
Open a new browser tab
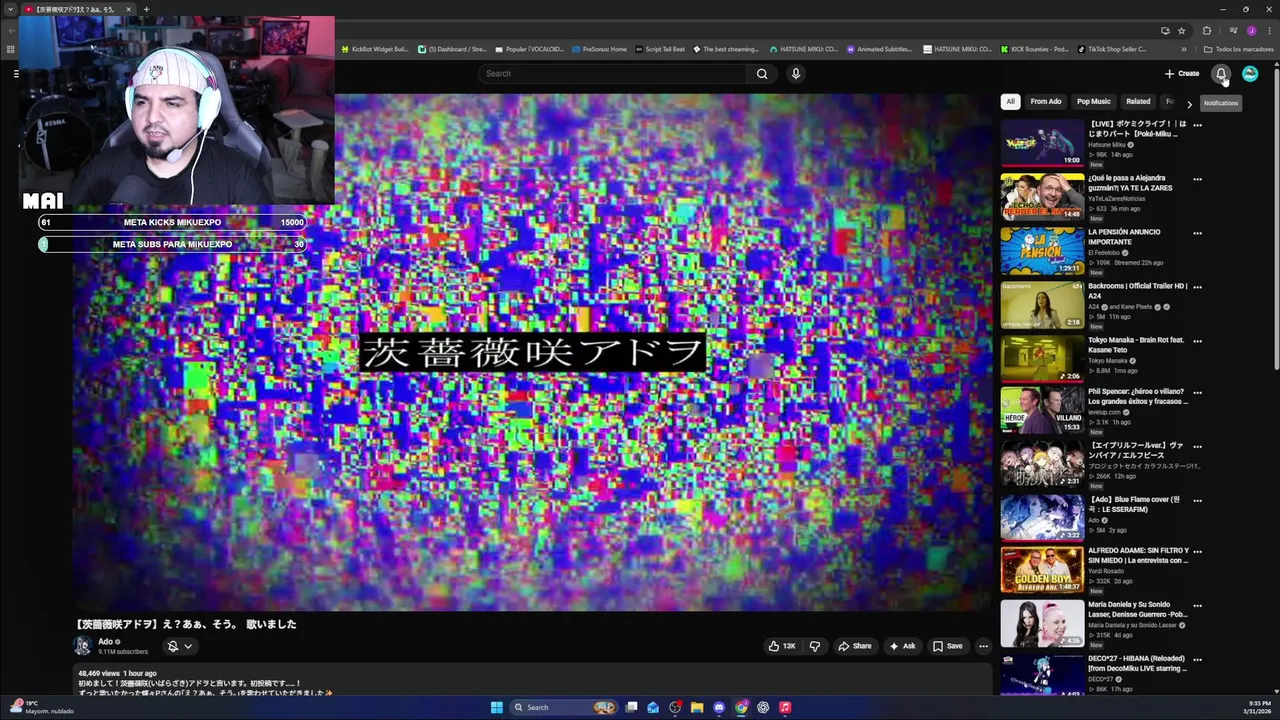146,9
